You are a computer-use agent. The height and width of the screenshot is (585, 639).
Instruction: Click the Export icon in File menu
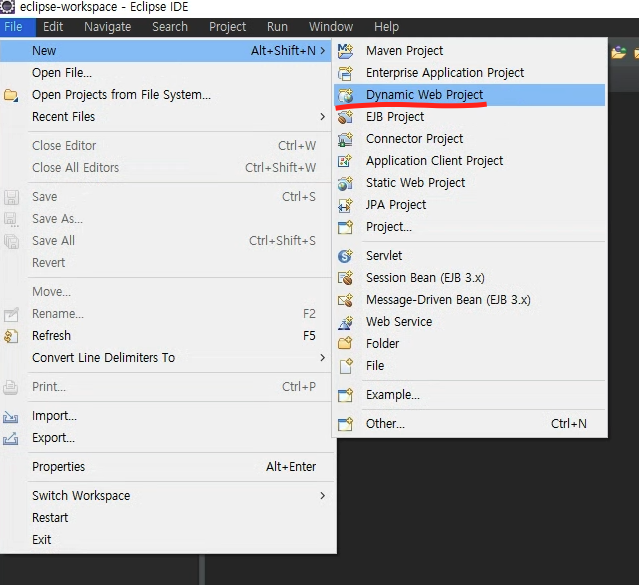(11, 438)
